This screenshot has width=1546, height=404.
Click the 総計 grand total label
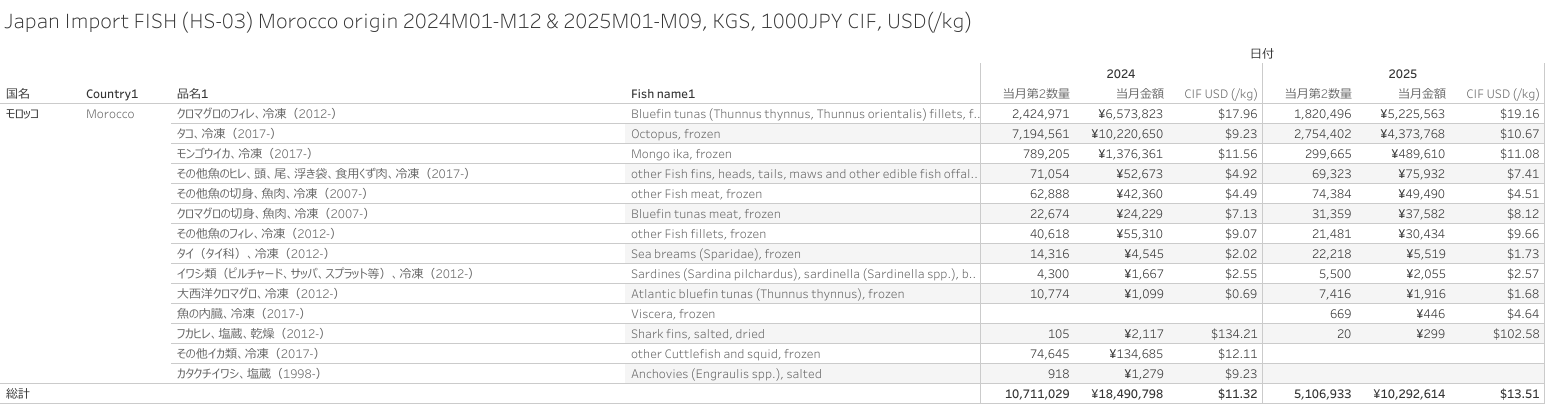pyautogui.click(x=18, y=394)
